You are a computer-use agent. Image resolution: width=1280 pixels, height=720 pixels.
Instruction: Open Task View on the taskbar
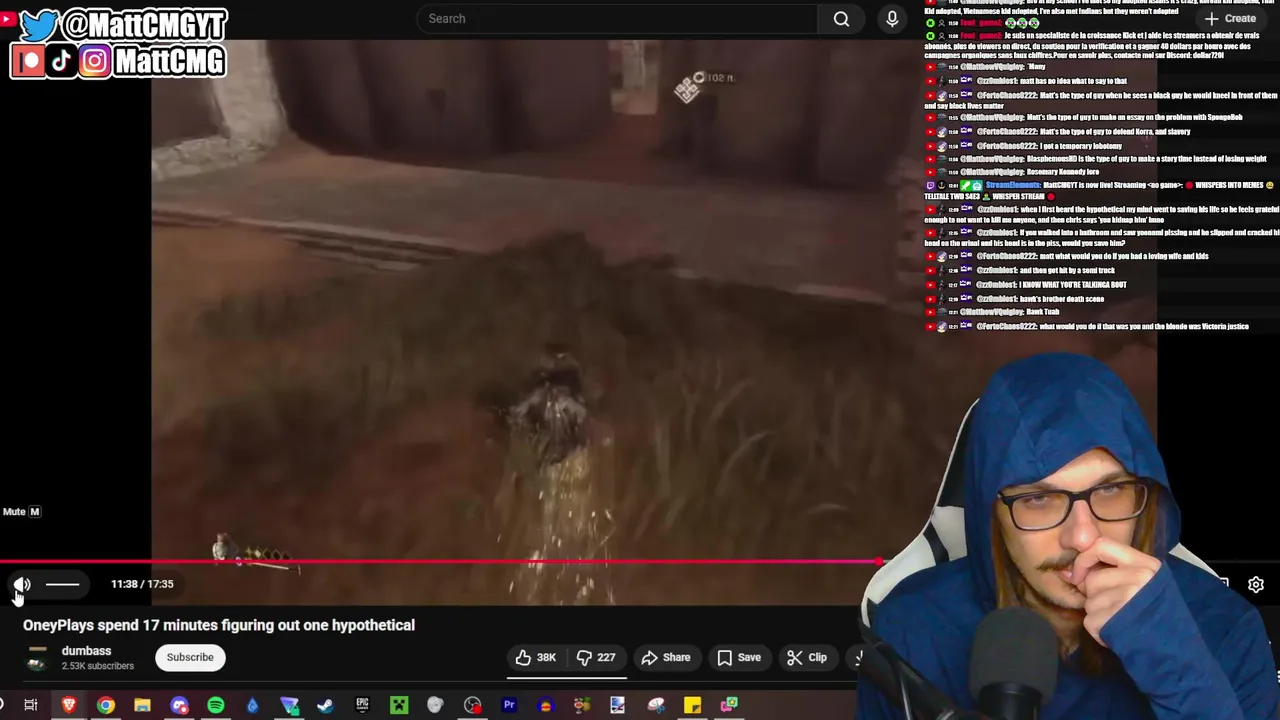pyautogui.click(x=31, y=705)
